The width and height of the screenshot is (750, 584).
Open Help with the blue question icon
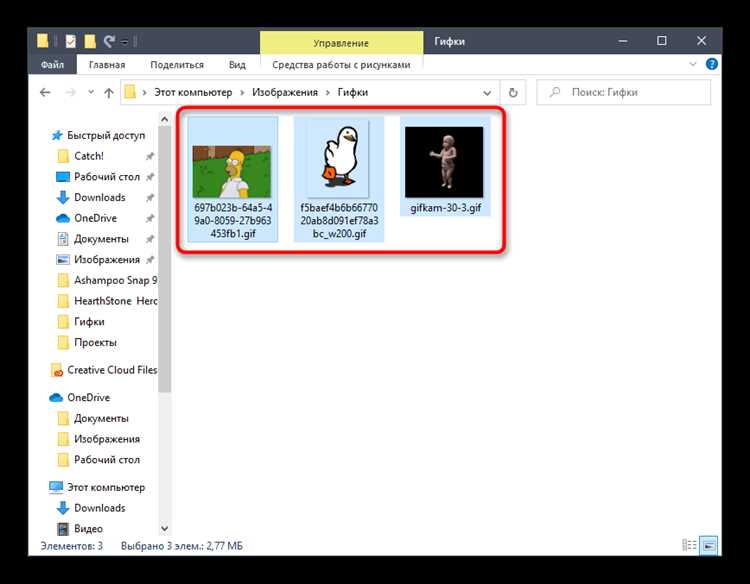coord(712,64)
